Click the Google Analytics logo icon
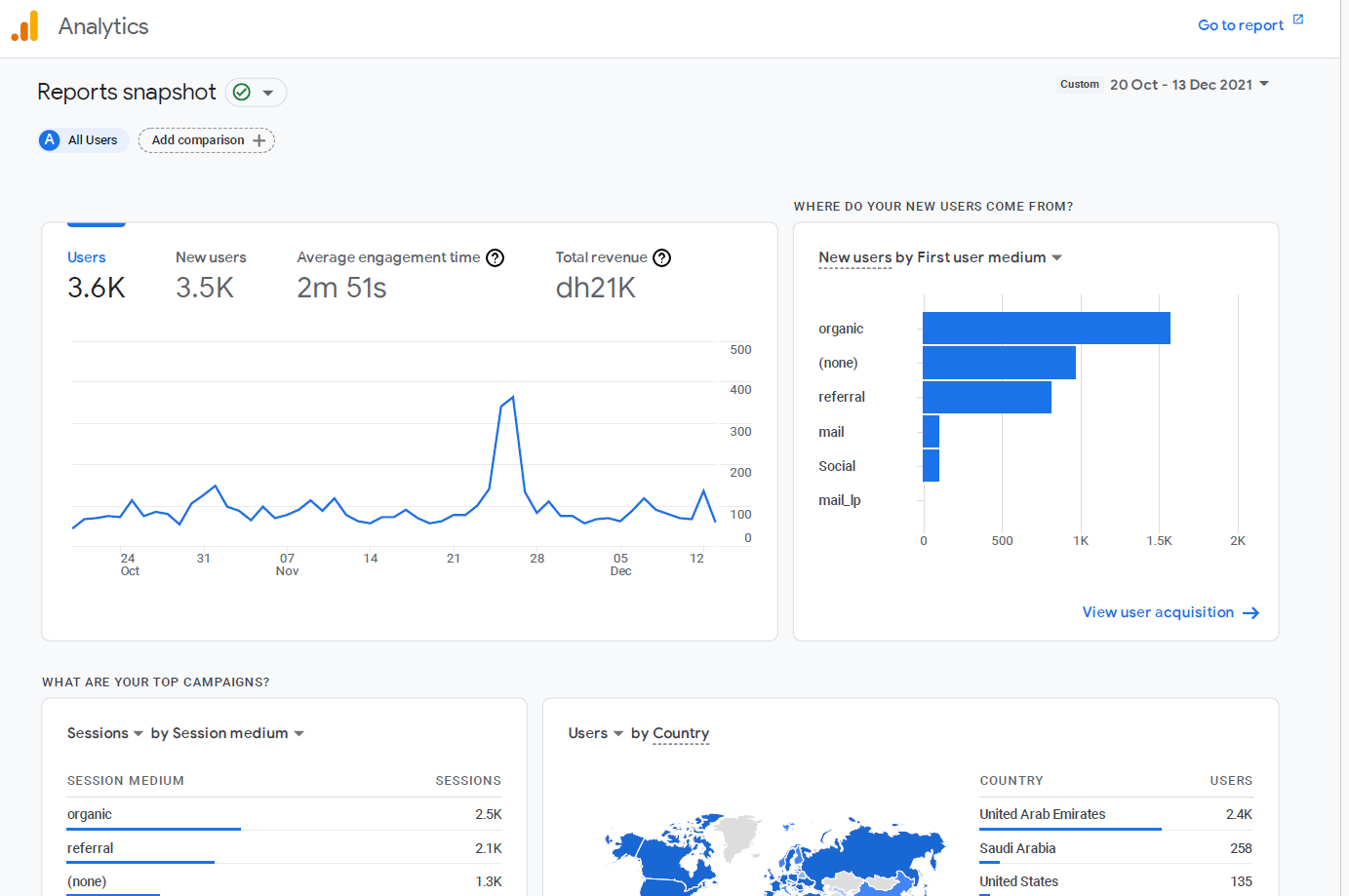Image resolution: width=1349 pixels, height=896 pixels. click(25, 25)
